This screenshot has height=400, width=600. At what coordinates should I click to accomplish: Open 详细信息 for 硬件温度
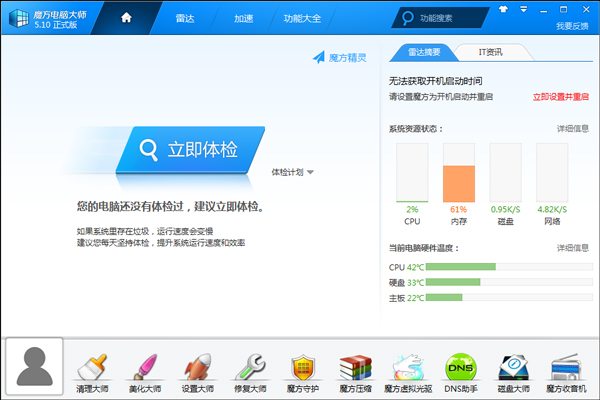pos(573,248)
